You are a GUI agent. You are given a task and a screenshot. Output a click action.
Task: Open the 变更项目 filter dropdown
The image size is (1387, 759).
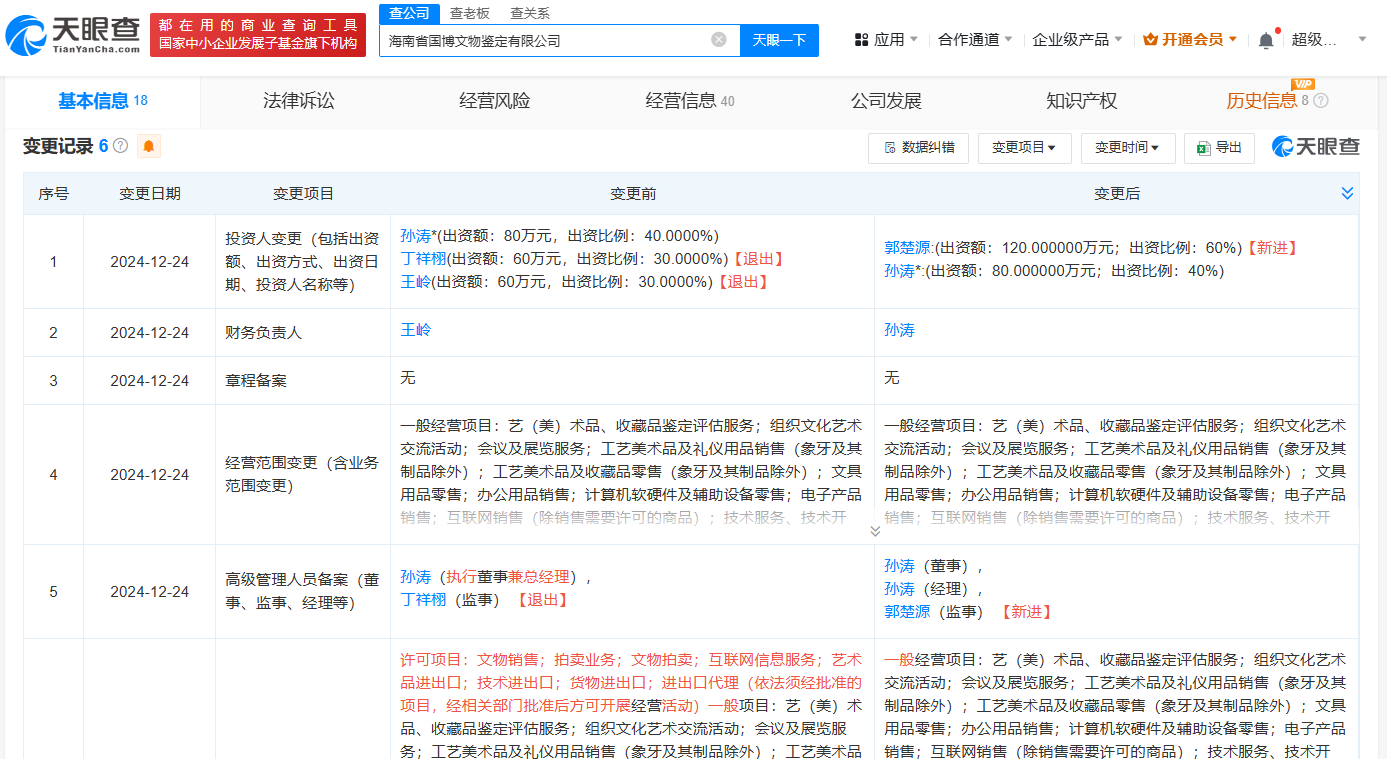[1024, 148]
